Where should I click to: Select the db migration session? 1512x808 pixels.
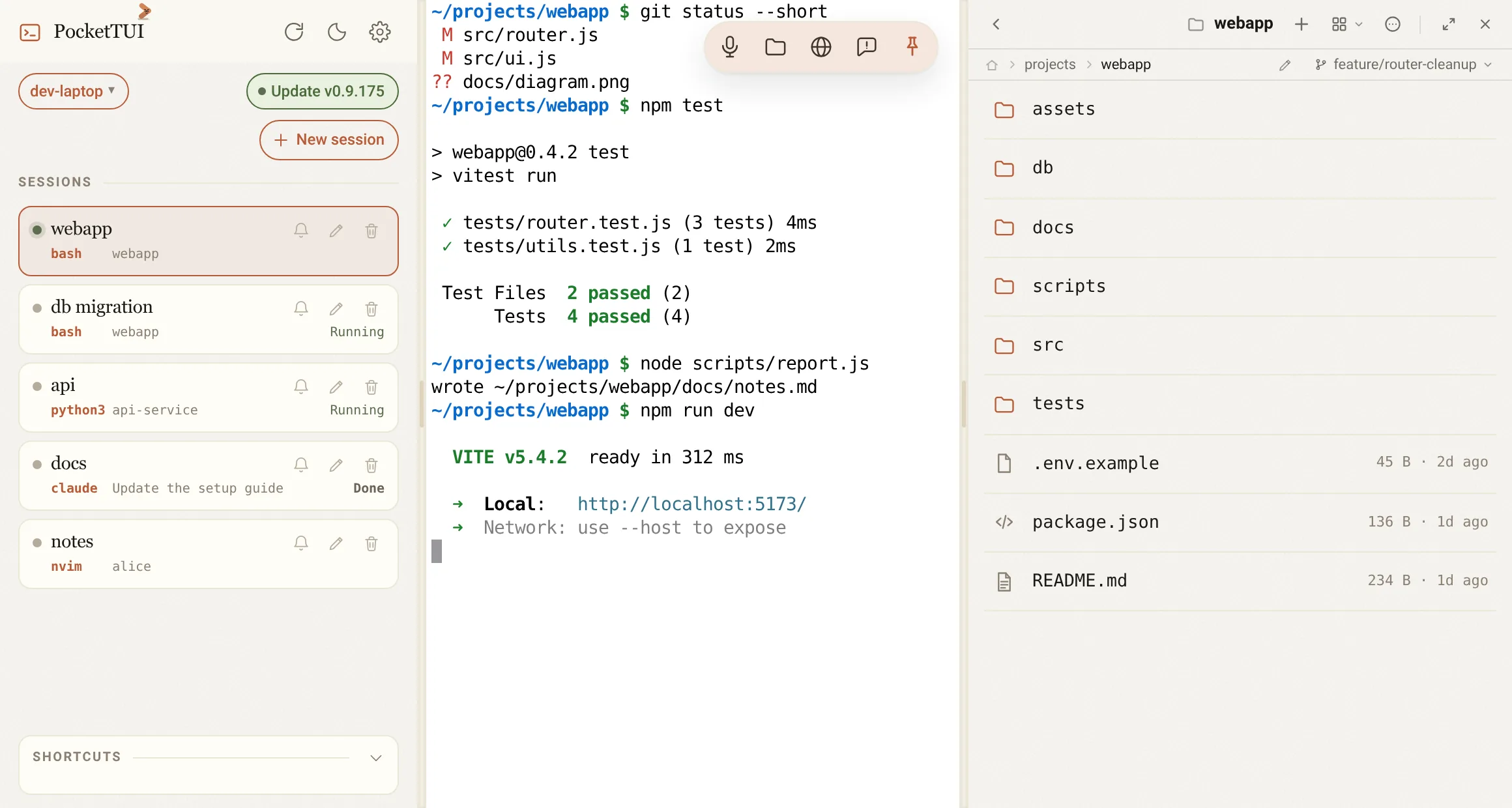point(209,319)
